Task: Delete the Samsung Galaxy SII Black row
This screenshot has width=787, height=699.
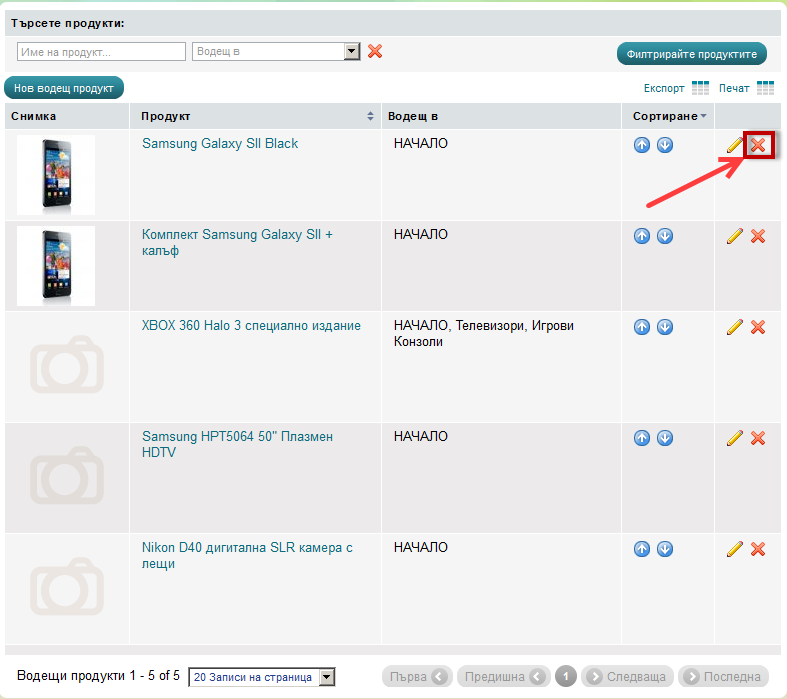Action: coord(758,145)
